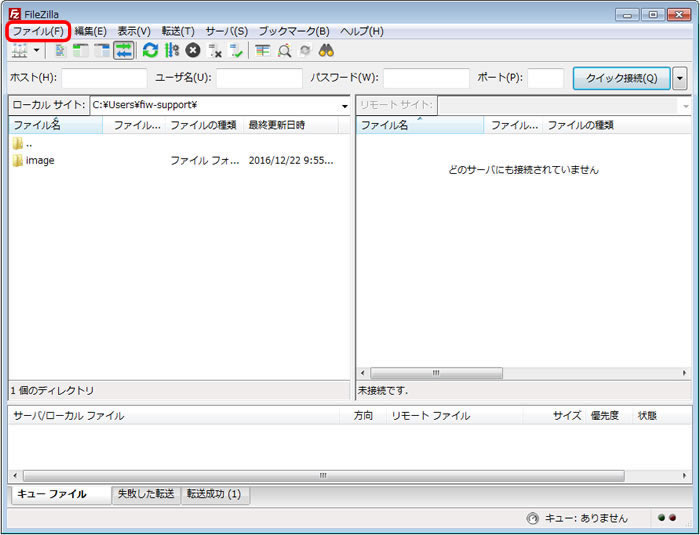Toggle processing of the transfer queue

171,50
